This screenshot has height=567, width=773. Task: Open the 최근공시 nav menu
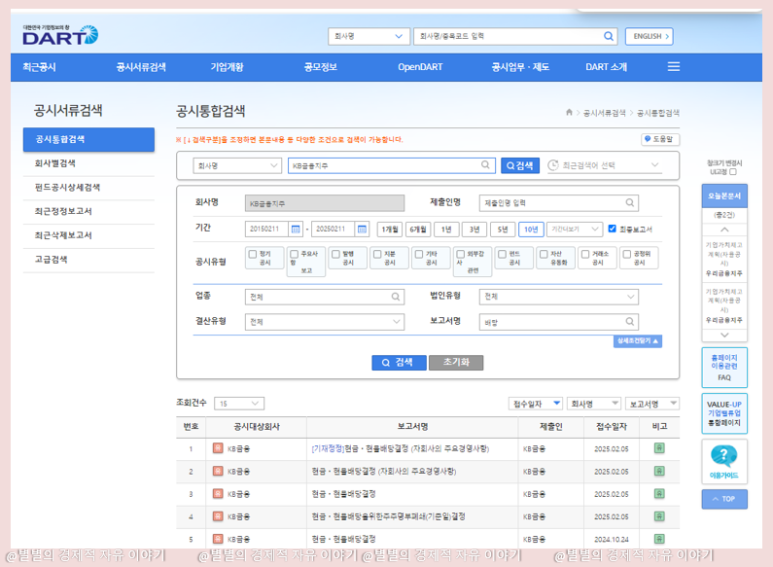pos(39,67)
